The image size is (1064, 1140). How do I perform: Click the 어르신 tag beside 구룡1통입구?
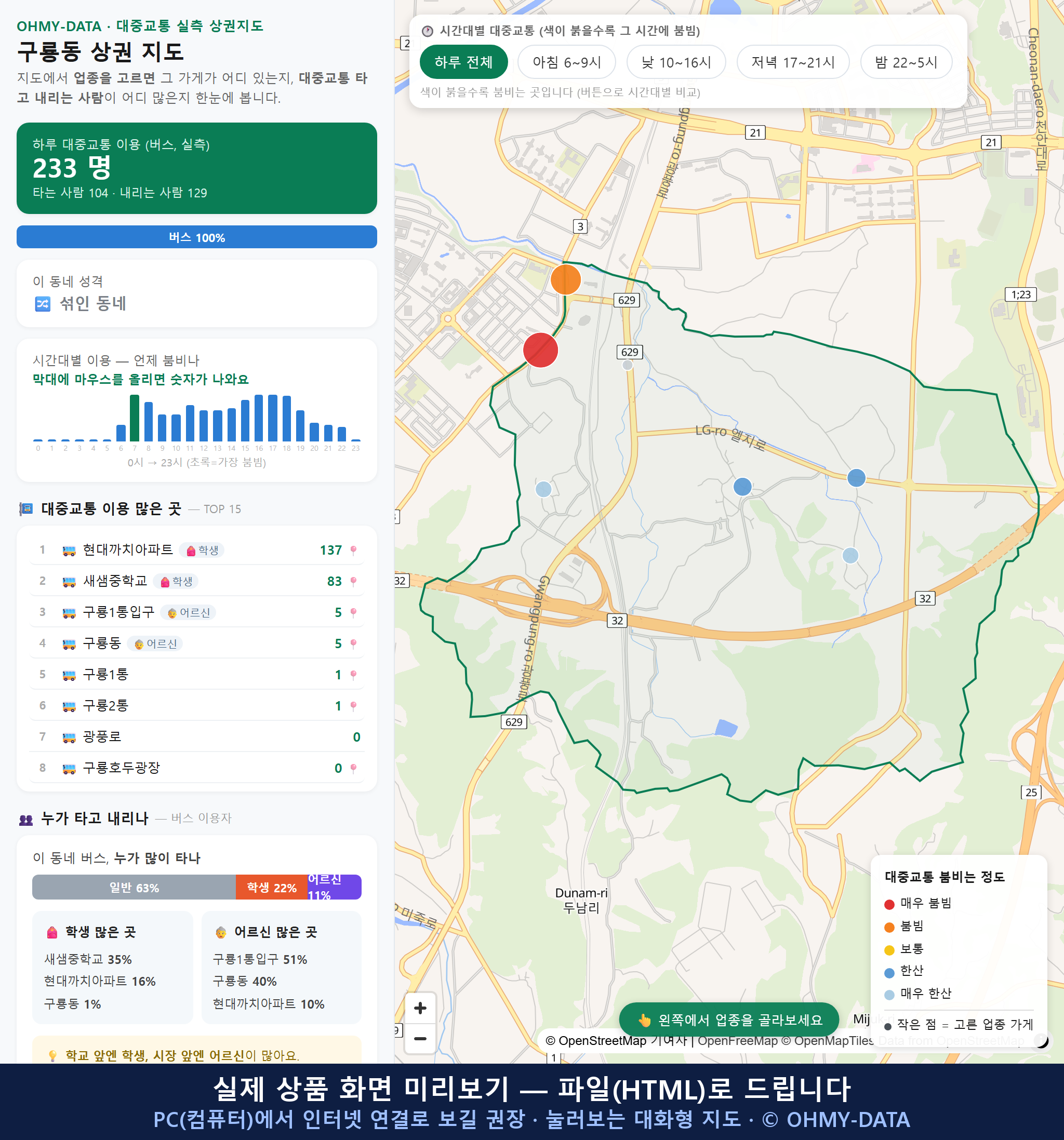click(188, 612)
